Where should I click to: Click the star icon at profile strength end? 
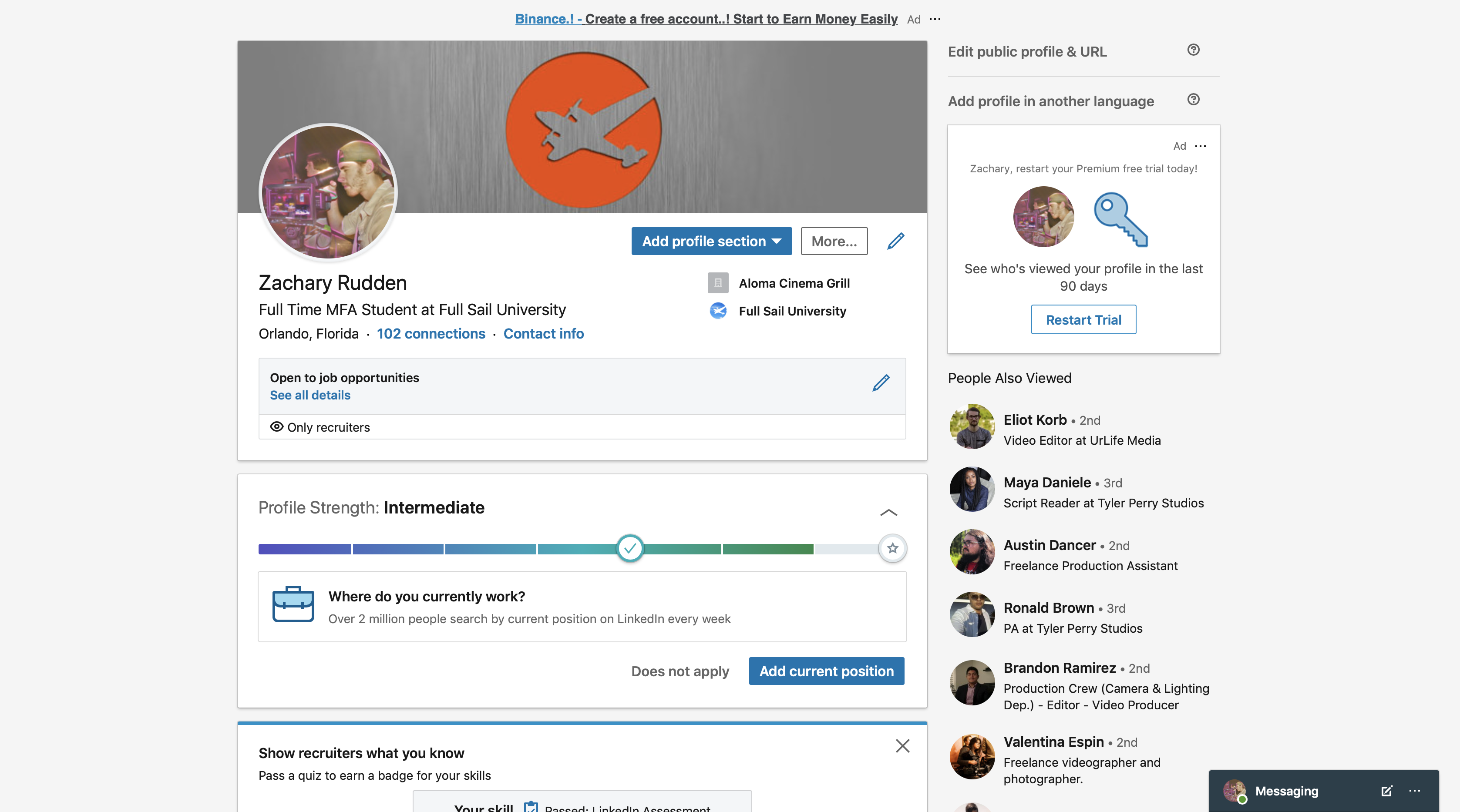pyautogui.click(x=893, y=548)
